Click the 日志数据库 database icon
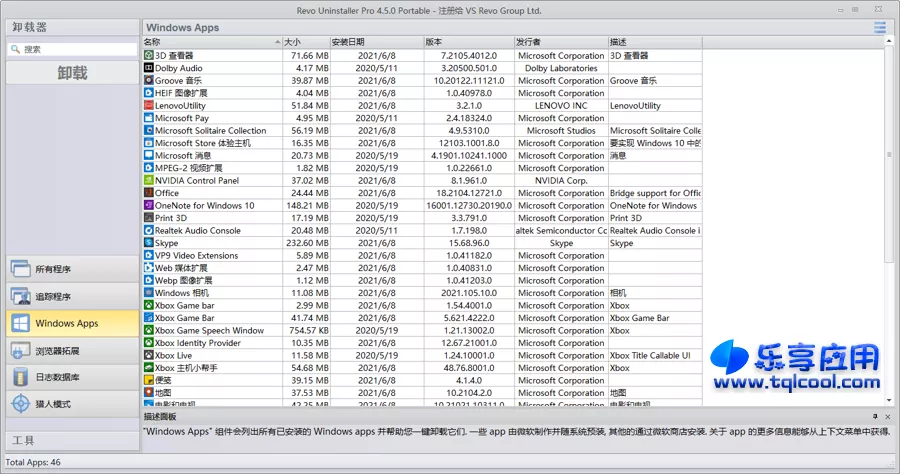900x474 pixels. click(x=21, y=377)
